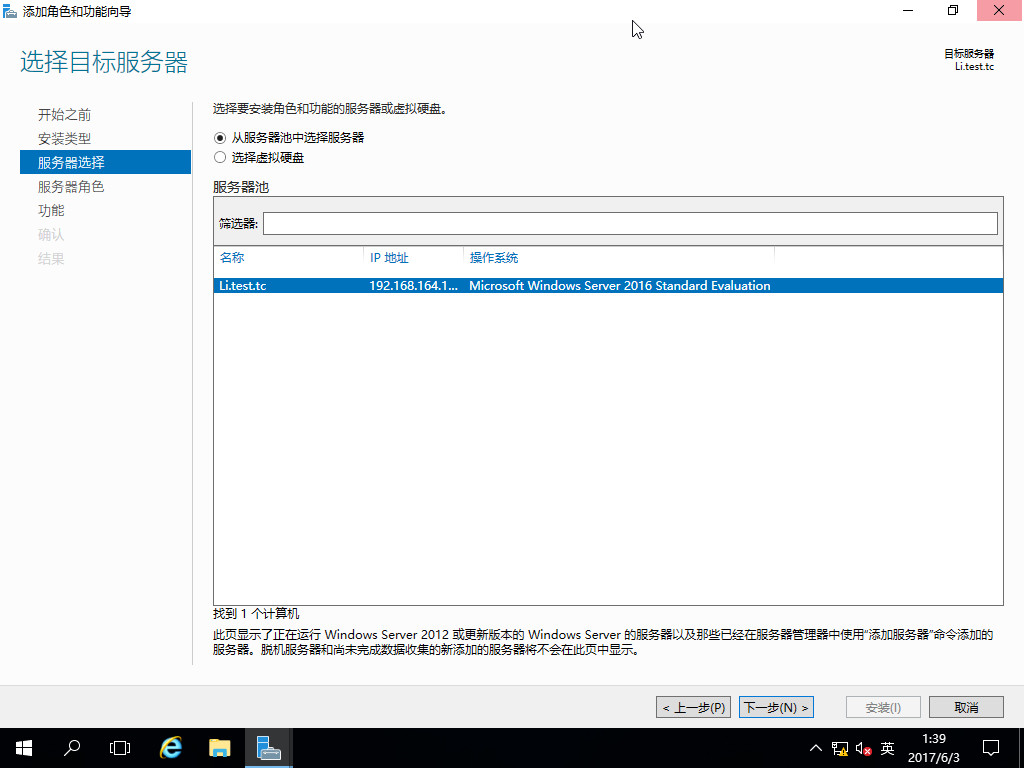This screenshot has width=1024, height=768.
Task: Go to the 服务器角色 step
Action: [71, 187]
